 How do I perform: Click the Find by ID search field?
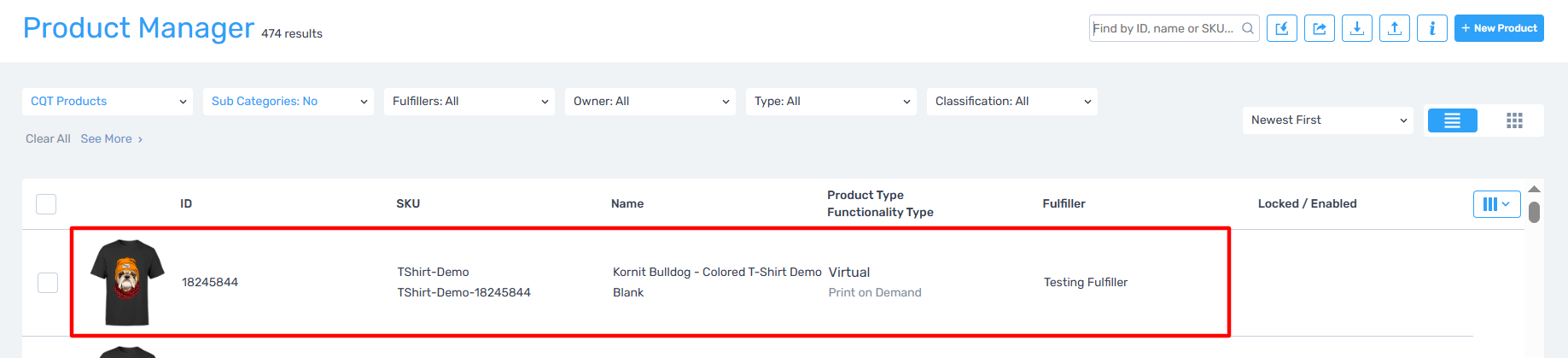[1163, 28]
